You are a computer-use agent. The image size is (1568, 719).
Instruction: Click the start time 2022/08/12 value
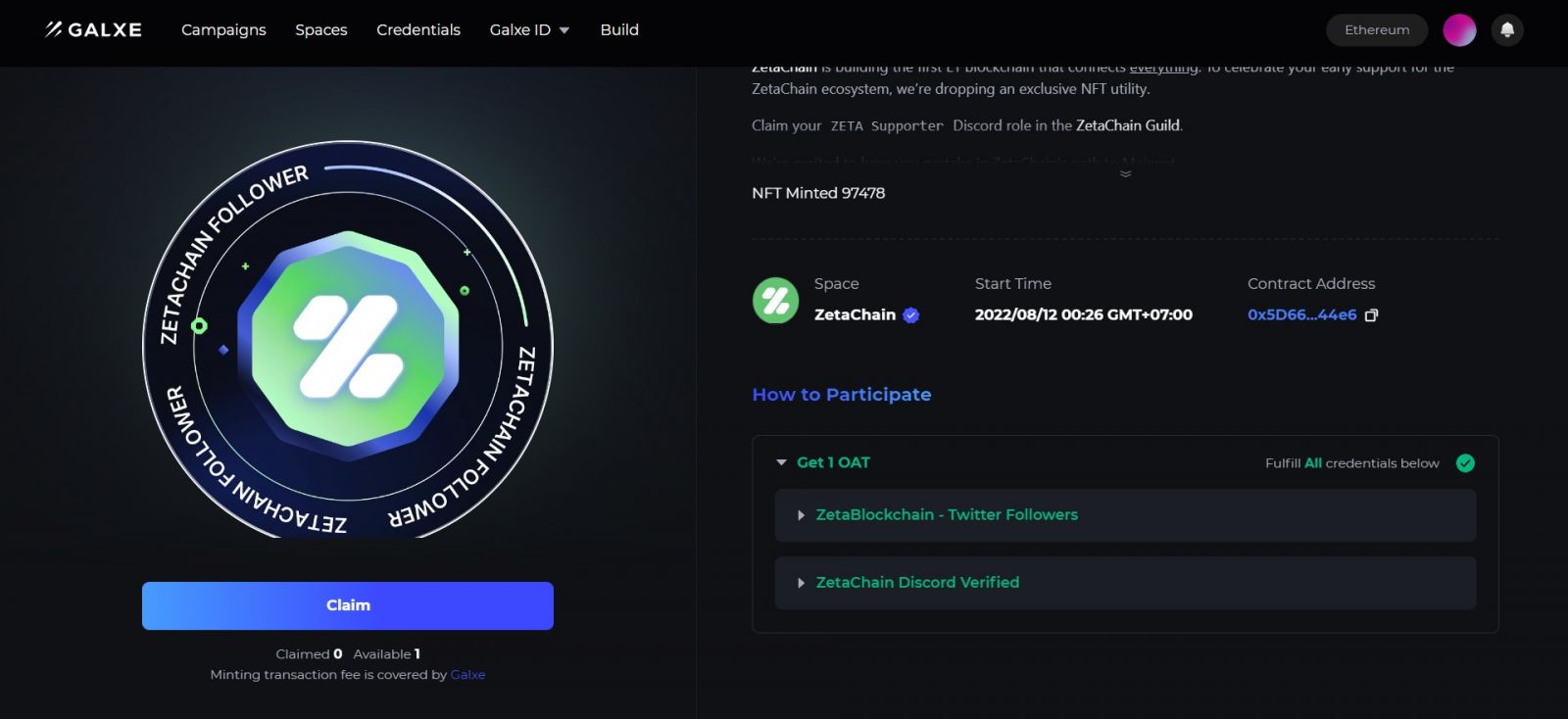(1083, 315)
